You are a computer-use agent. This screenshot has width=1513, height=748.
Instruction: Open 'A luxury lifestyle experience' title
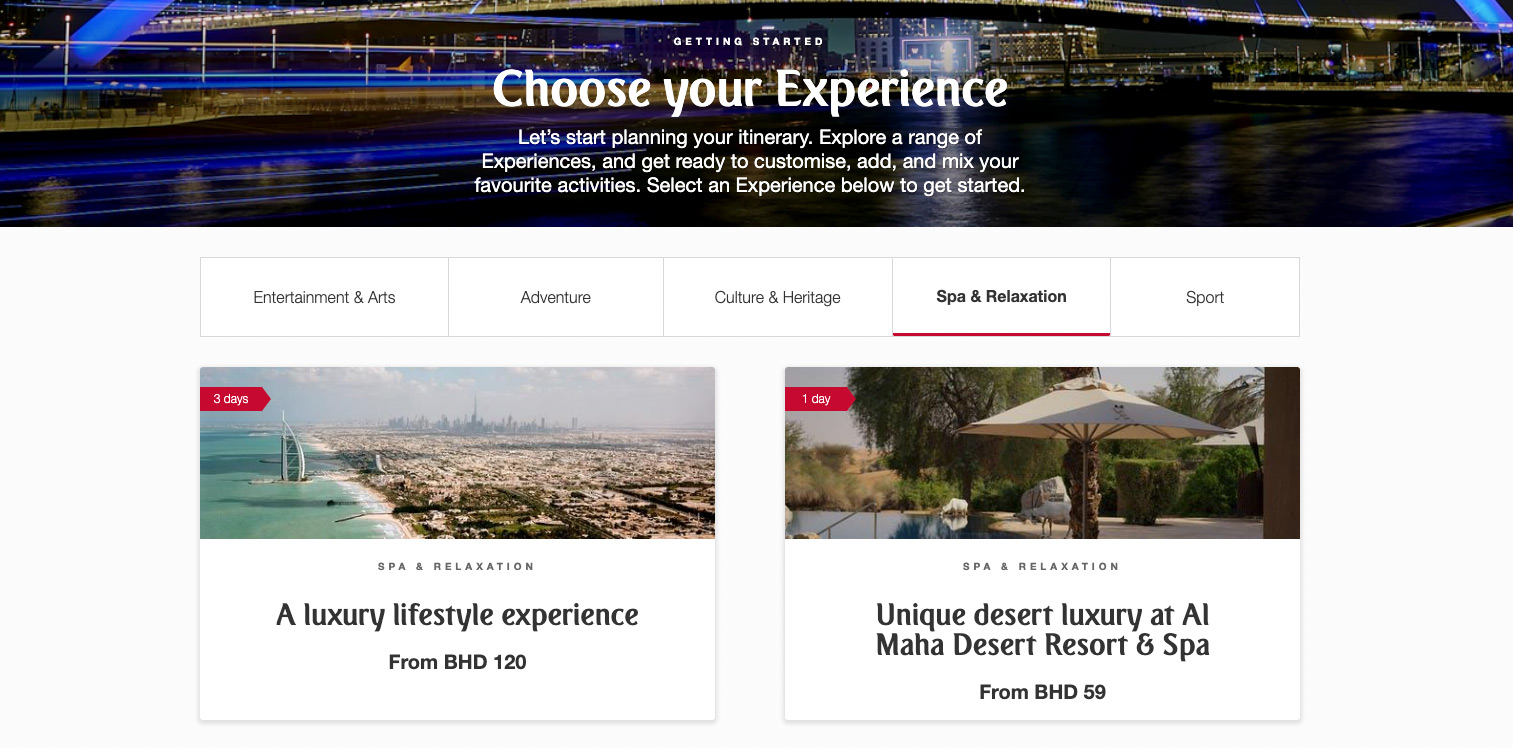click(x=457, y=614)
